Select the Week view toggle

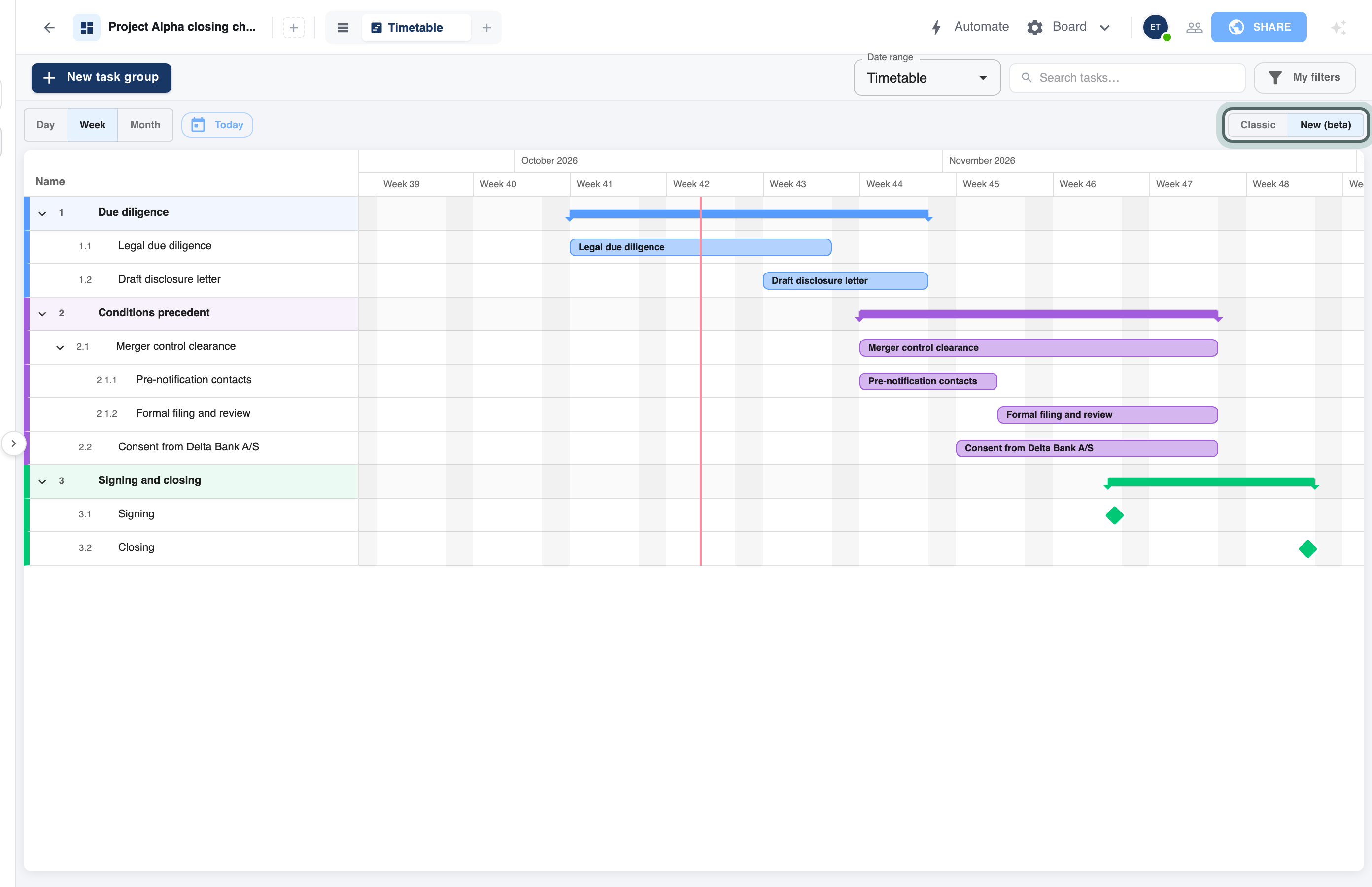[x=92, y=125]
